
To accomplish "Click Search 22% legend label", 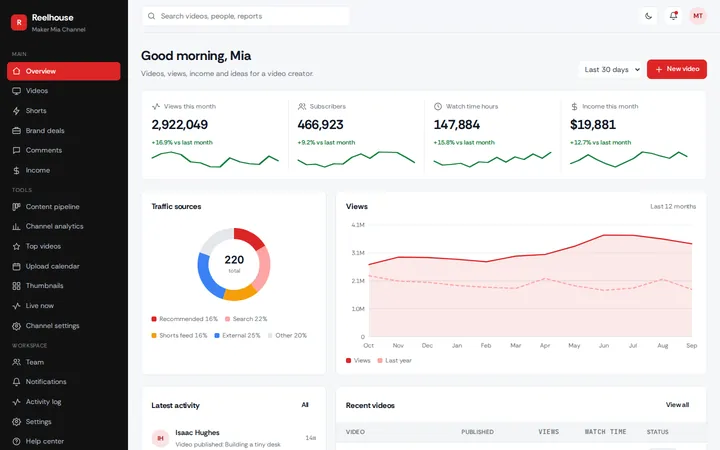I will point(250,319).
